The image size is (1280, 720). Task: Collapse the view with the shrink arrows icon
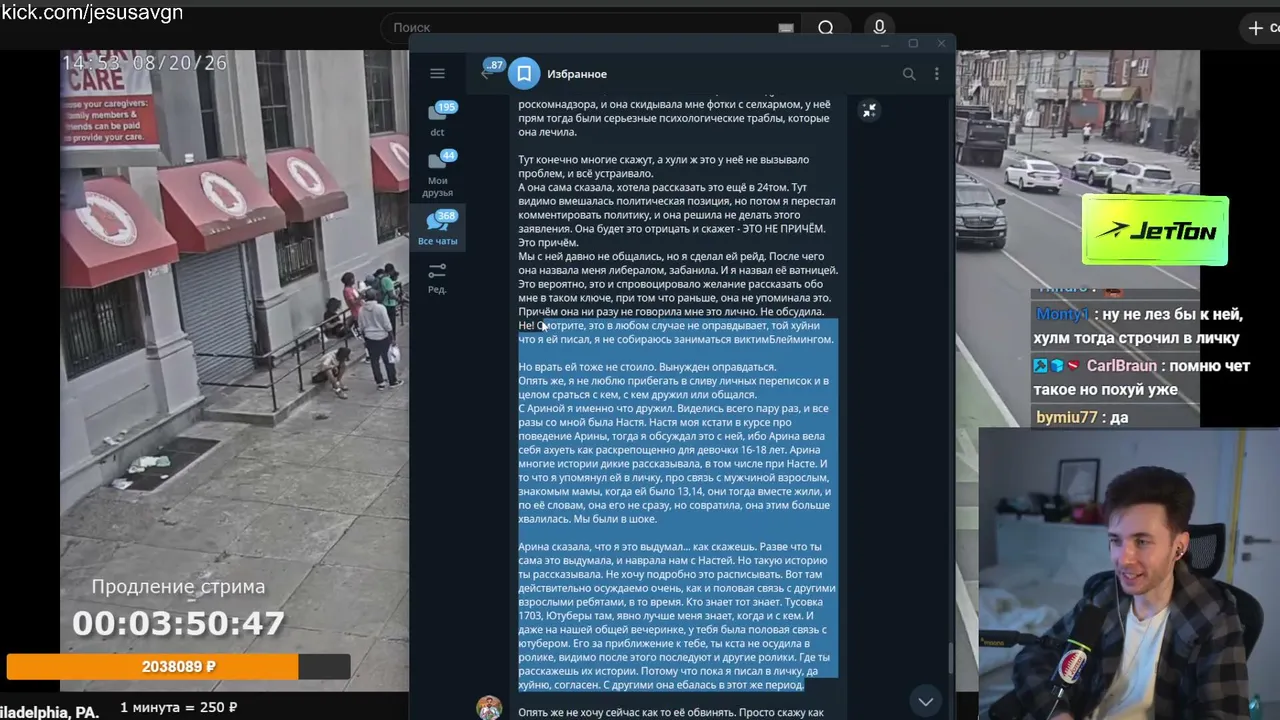(869, 111)
